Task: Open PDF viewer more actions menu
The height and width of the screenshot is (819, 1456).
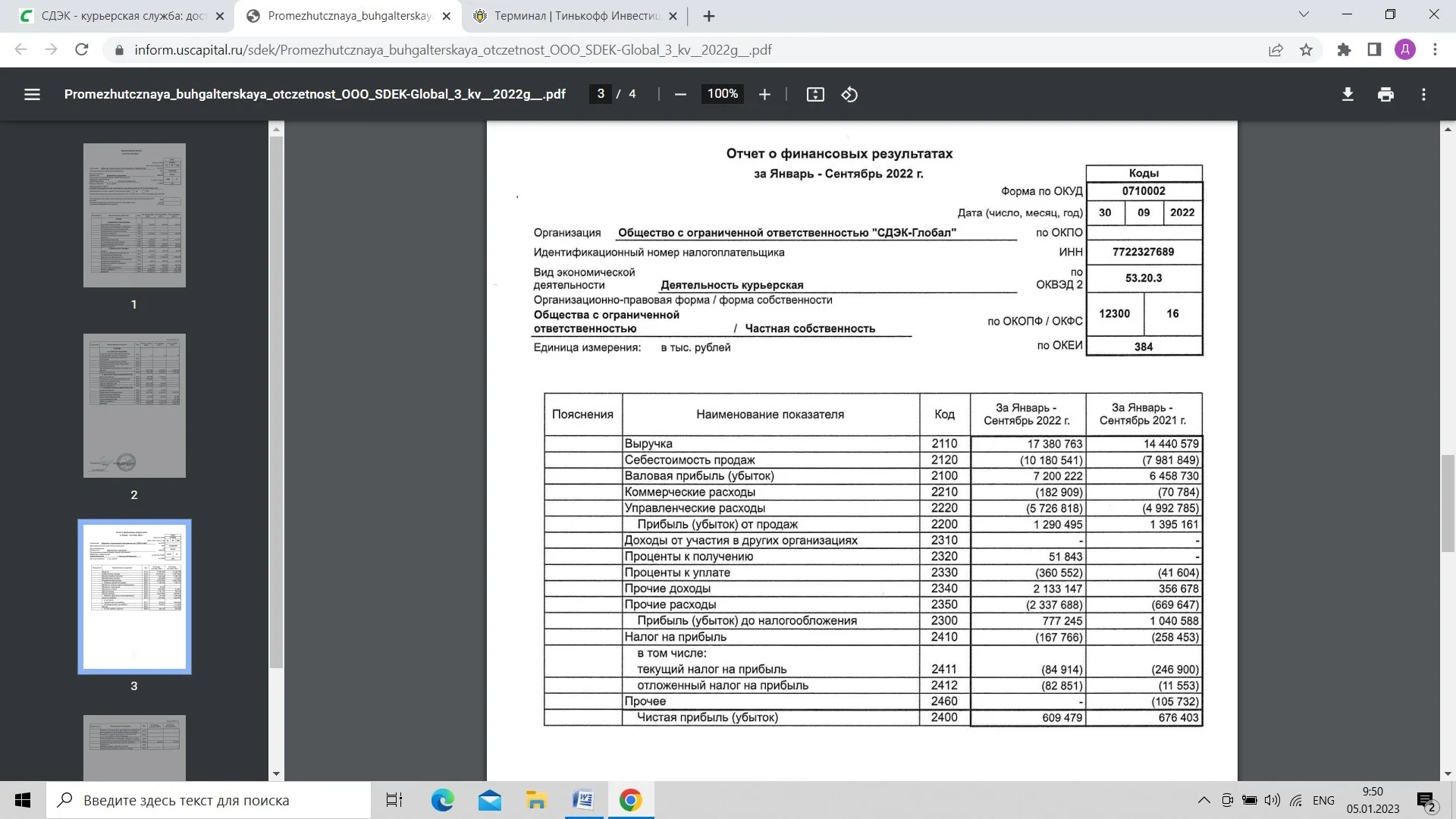Action: [x=1423, y=94]
